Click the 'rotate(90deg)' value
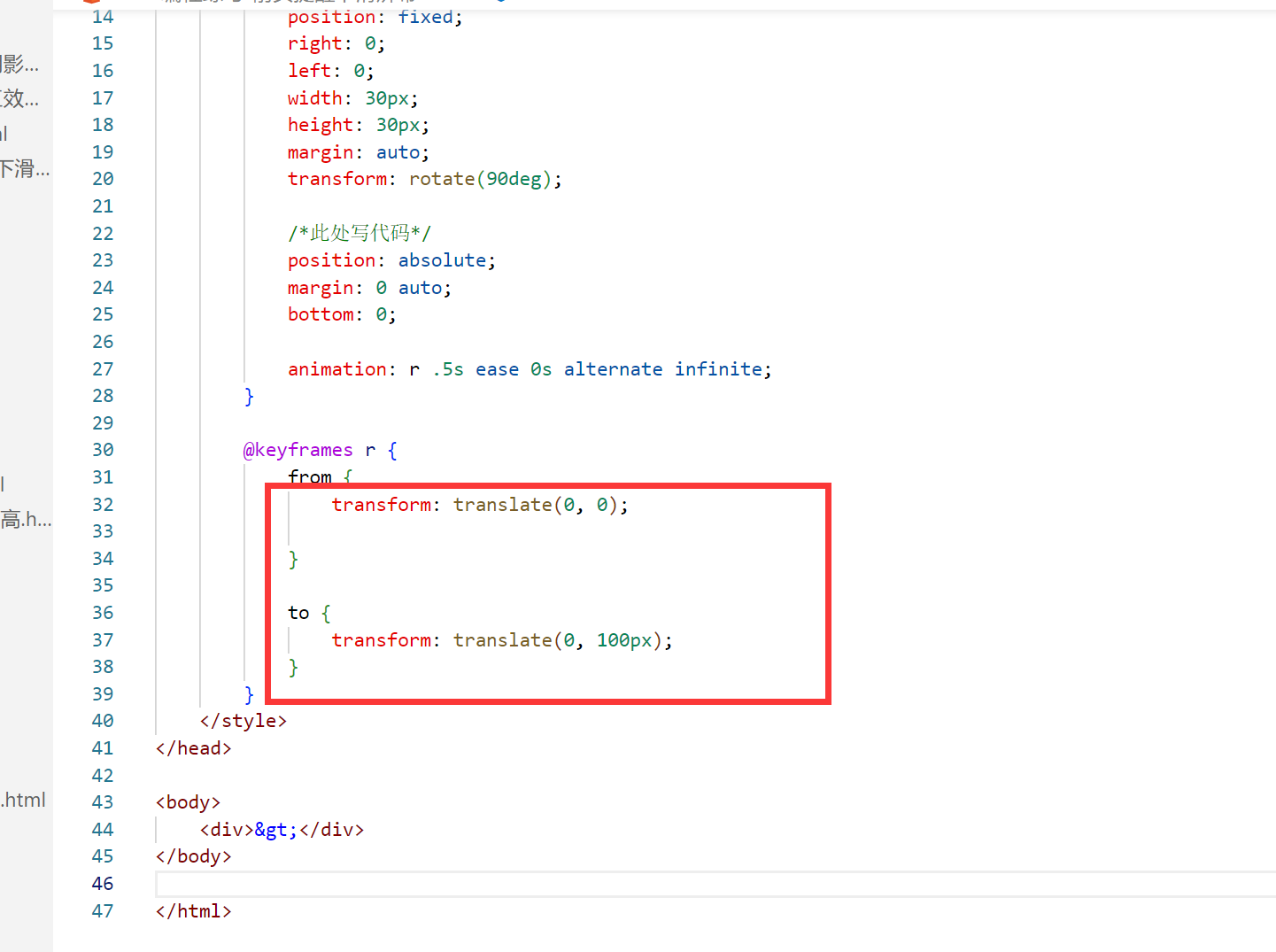Screen dimensions: 1276x952 pyautogui.click(x=480, y=179)
